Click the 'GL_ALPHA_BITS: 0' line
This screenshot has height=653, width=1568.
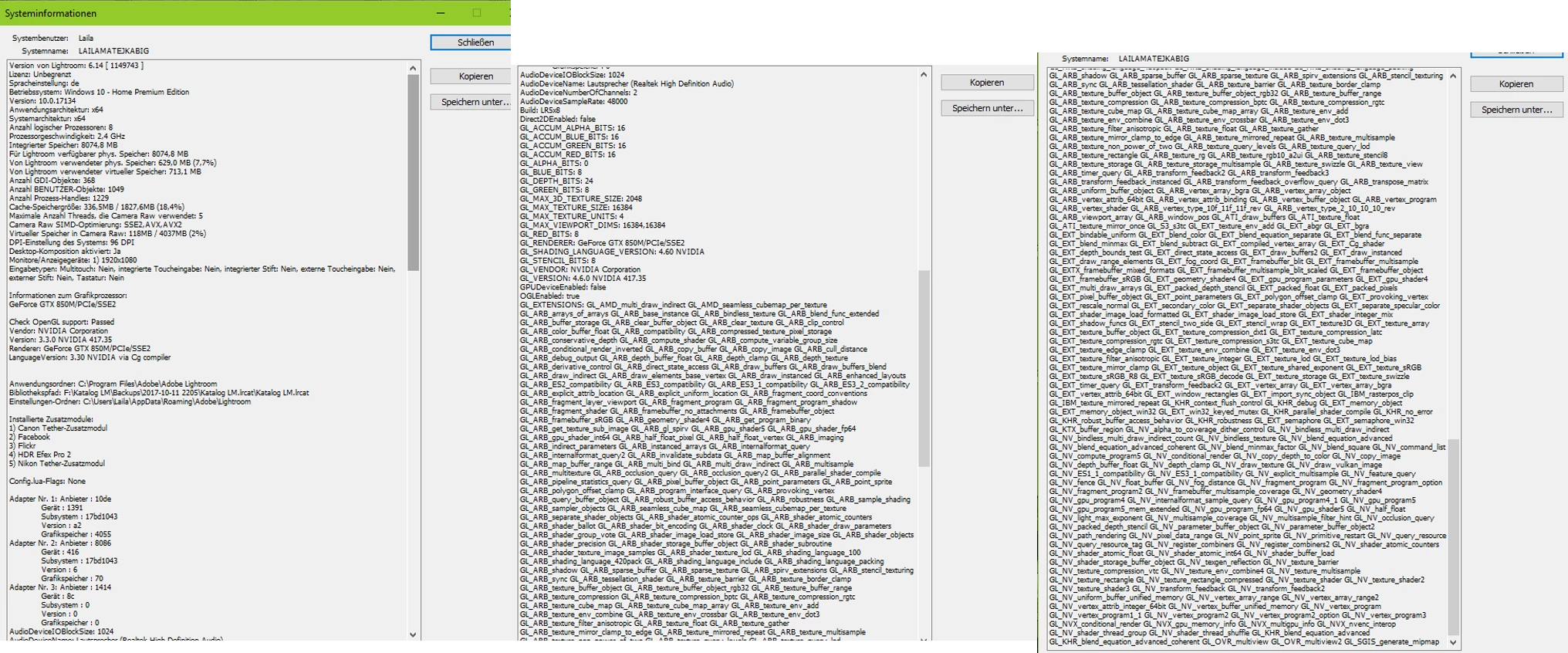pyautogui.click(x=554, y=164)
